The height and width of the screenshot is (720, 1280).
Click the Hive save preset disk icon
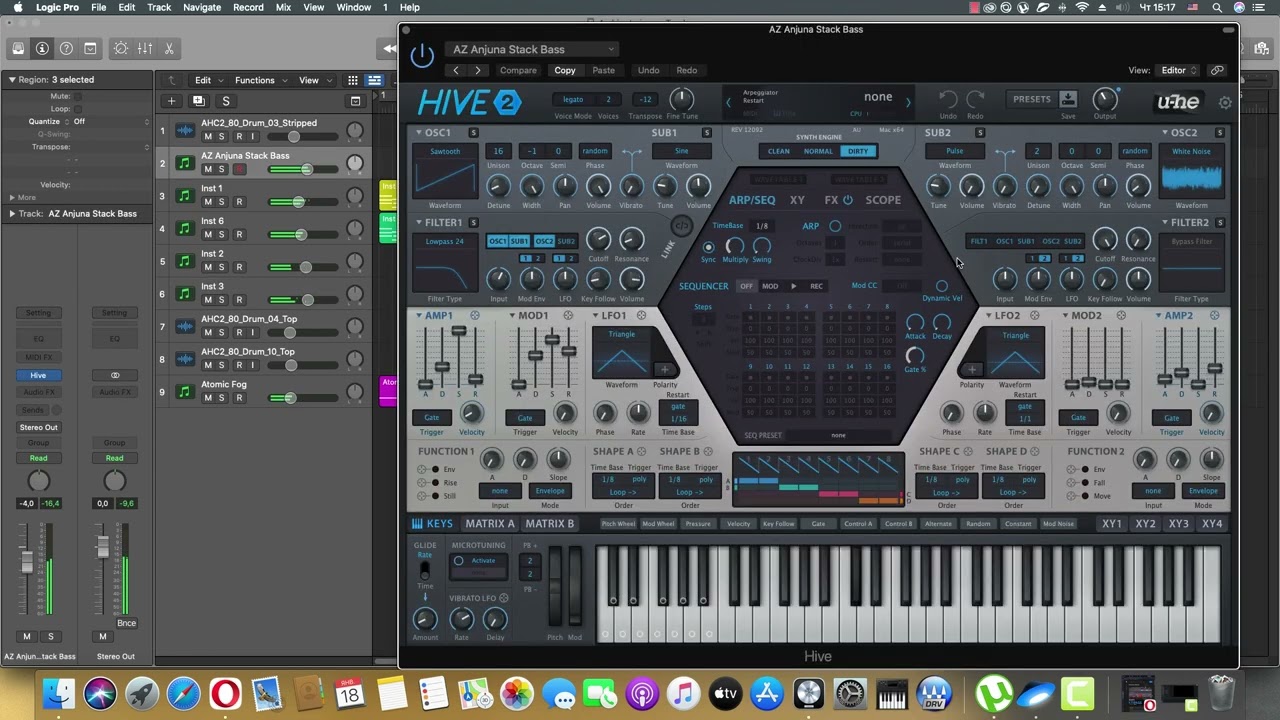1068,99
